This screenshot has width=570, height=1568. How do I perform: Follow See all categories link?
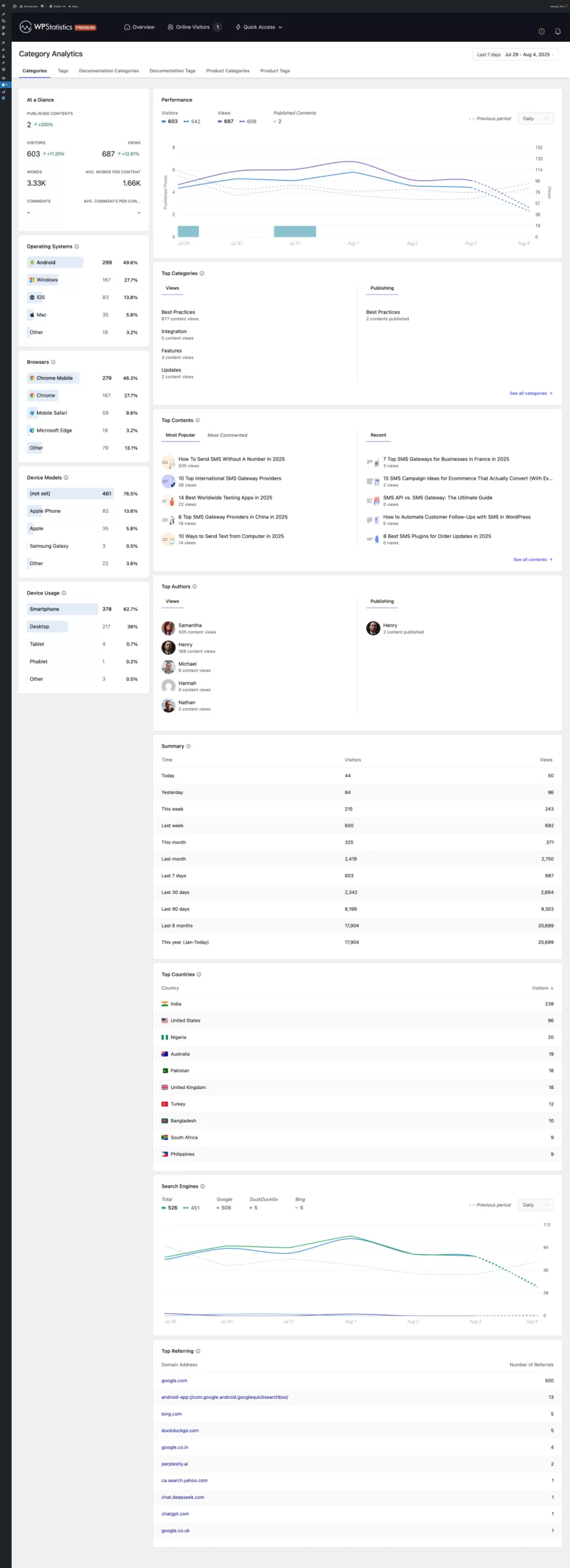(531, 393)
